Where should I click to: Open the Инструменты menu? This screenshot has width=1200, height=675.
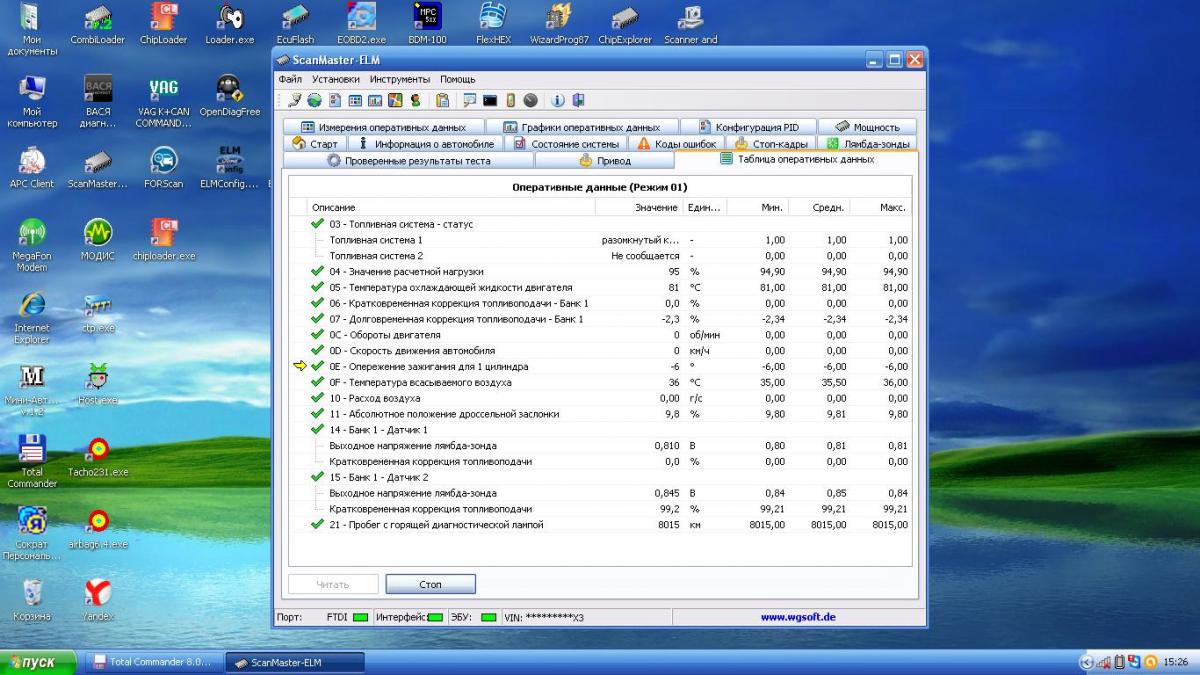[400, 79]
